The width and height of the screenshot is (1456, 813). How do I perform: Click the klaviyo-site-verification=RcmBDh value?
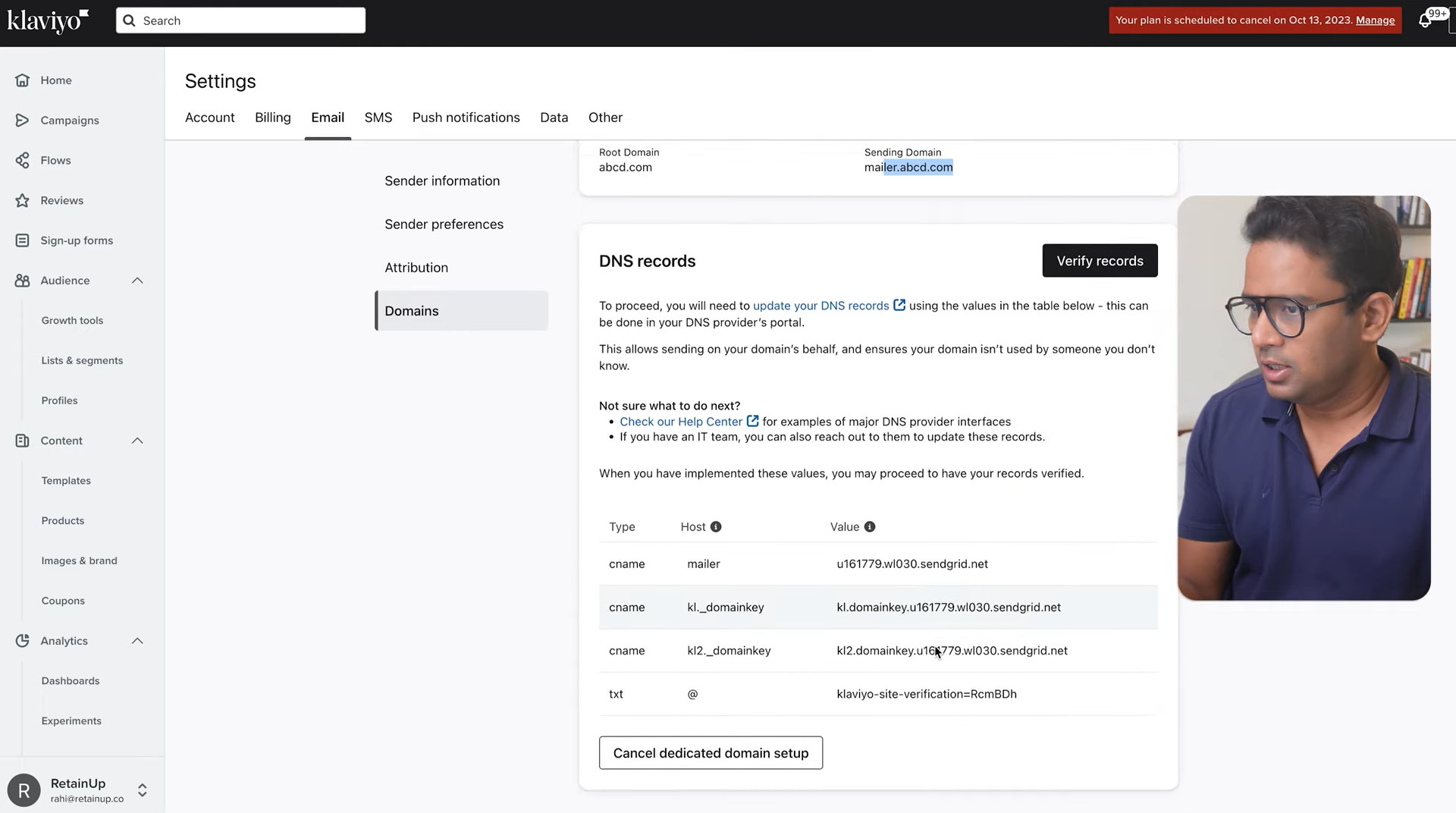[x=927, y=694]
